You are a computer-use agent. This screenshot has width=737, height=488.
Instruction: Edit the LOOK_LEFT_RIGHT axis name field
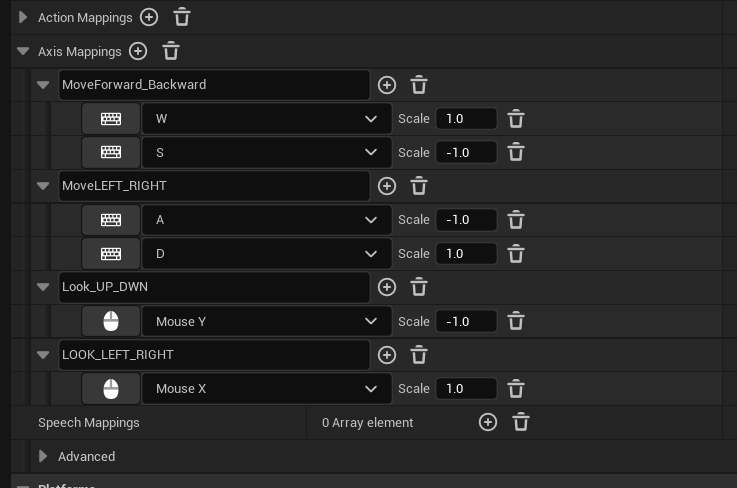[x=214, y=355]
